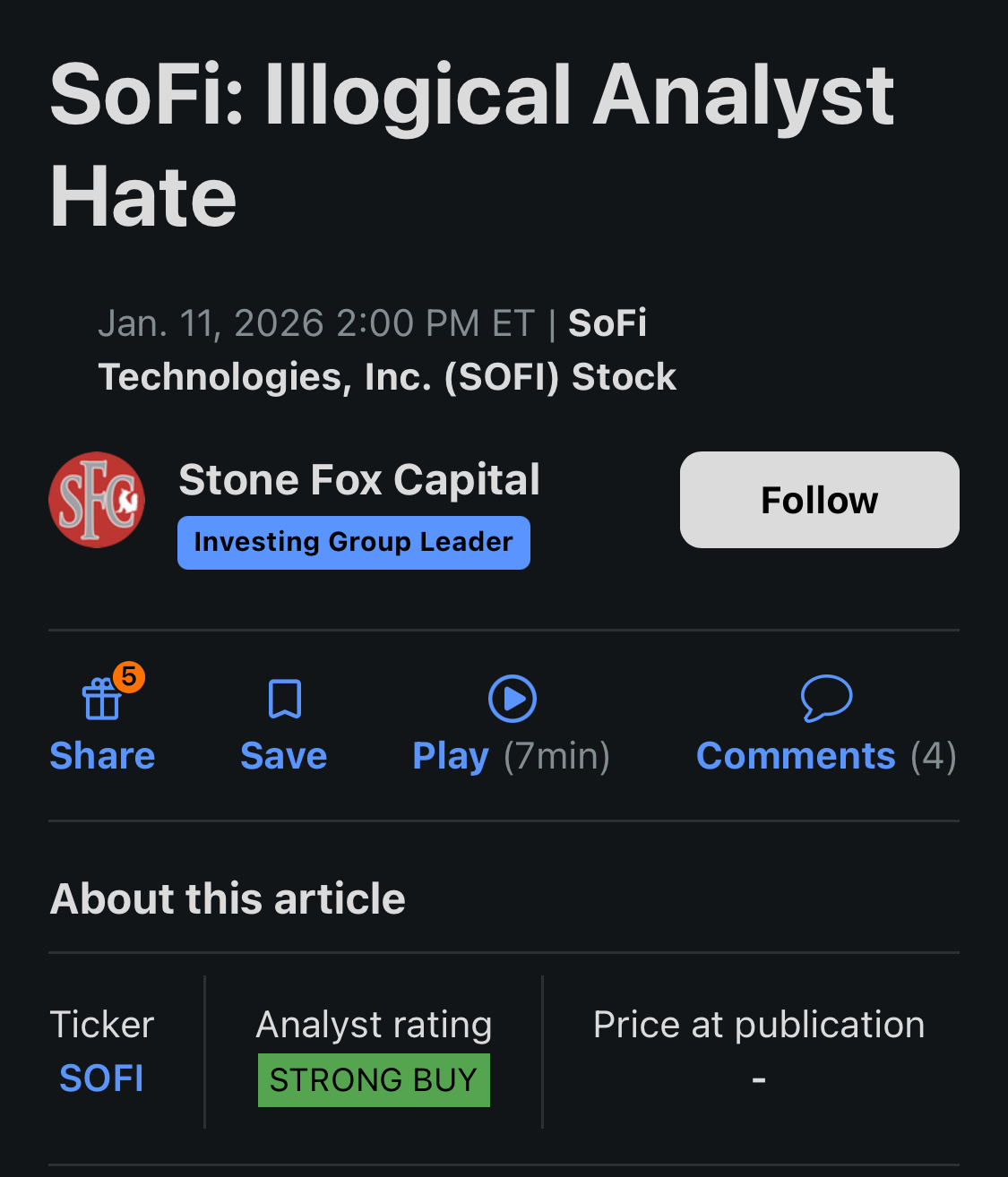The height and width of the screenshot is (1177, 1008).
Task: Click the Save text label
Action: pos(284,756)
